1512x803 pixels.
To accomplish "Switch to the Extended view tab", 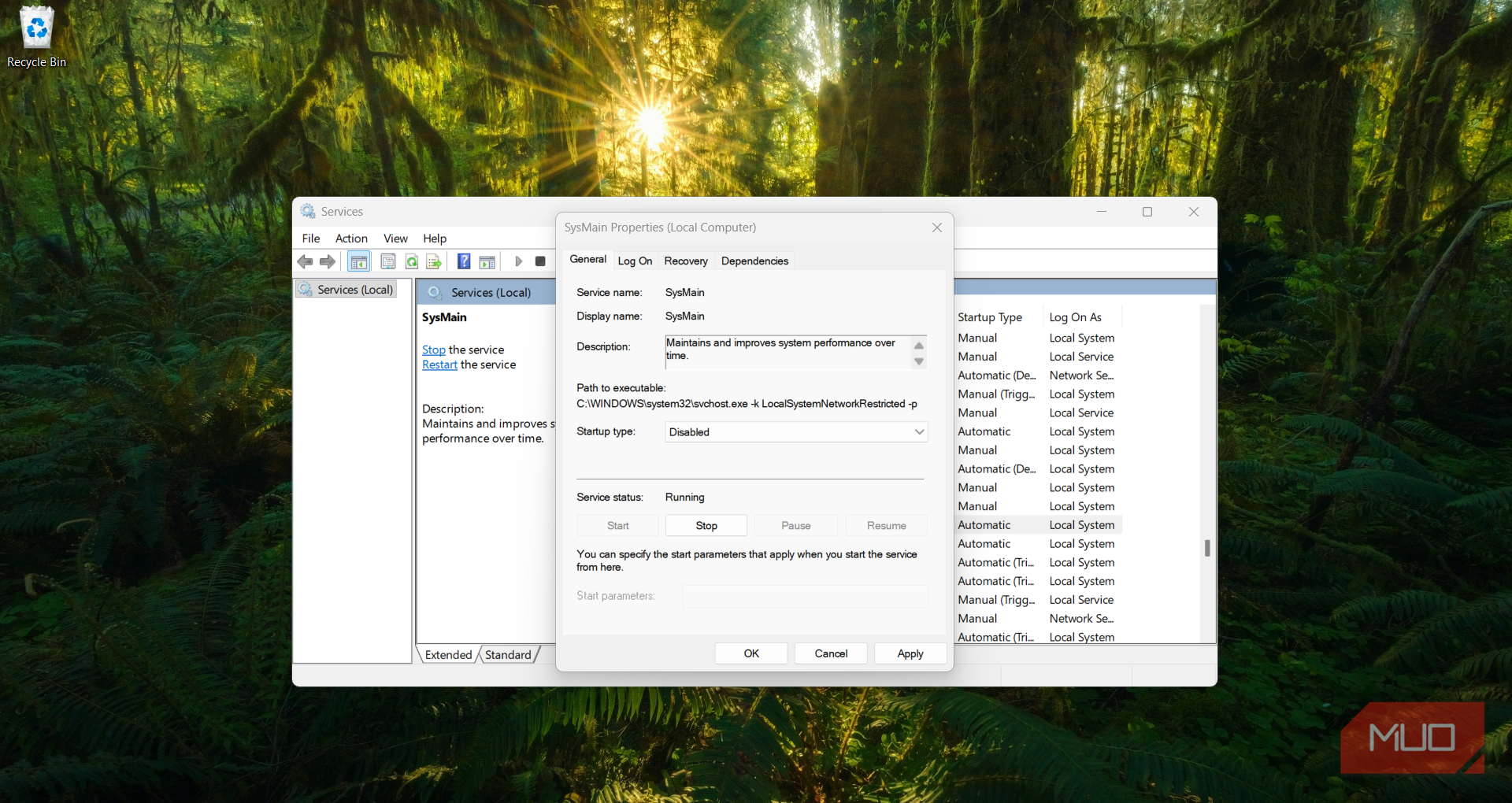I will pos(448,655).
